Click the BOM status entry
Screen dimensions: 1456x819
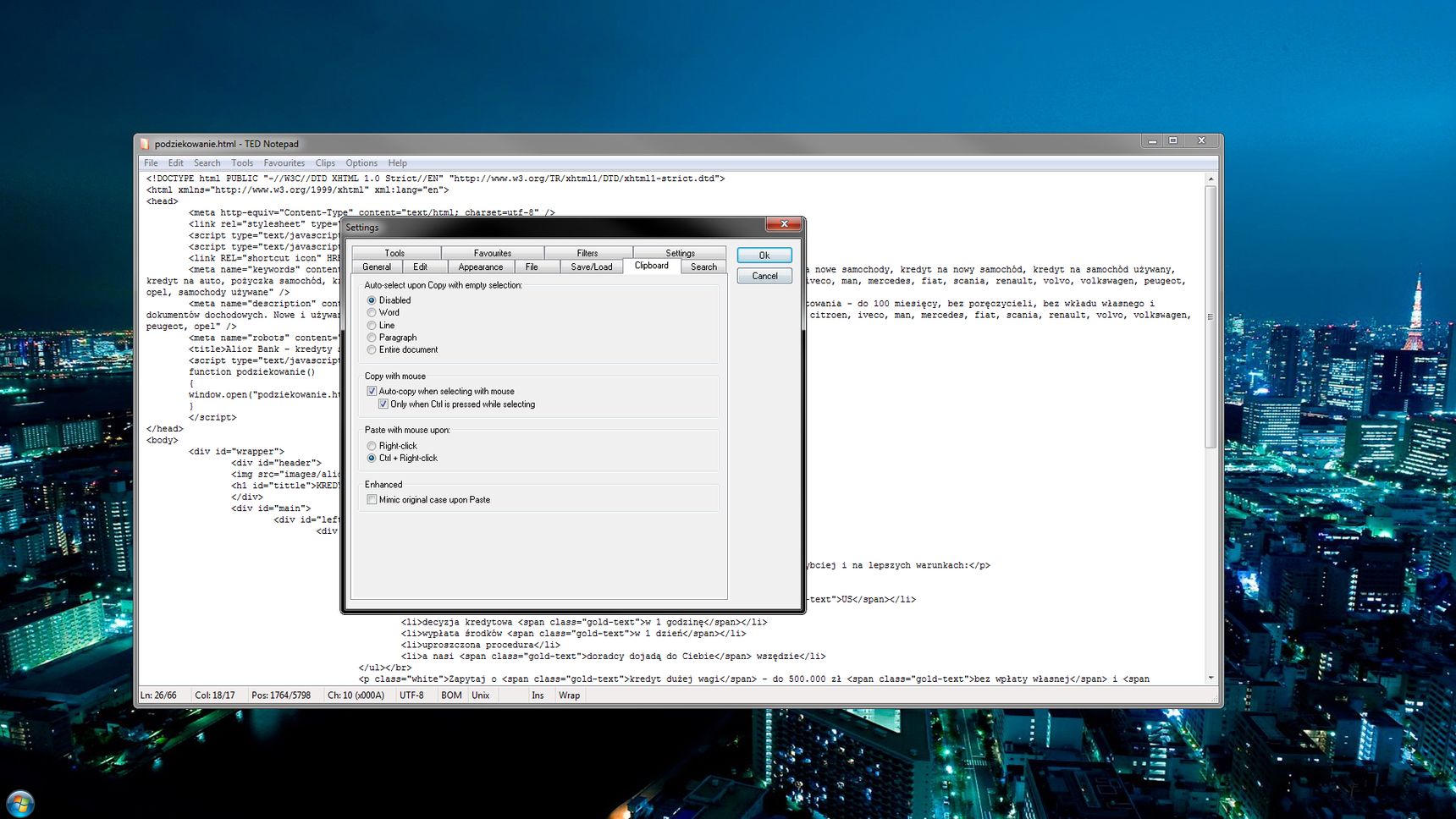tap(452, 695)
